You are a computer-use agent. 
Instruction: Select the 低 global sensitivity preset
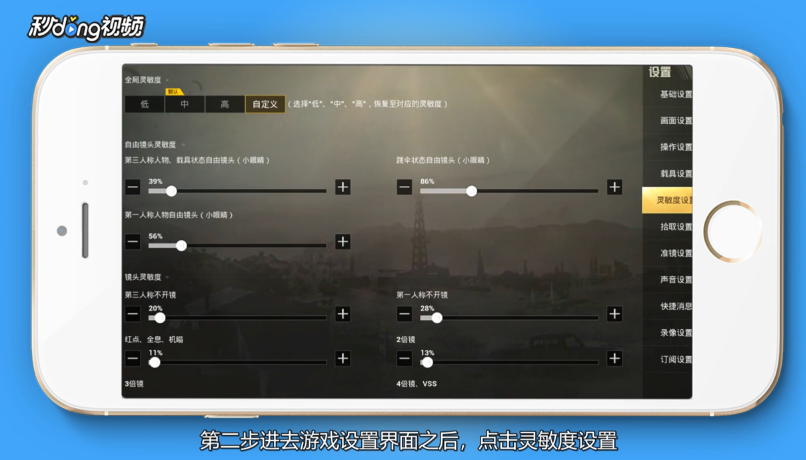144,104
